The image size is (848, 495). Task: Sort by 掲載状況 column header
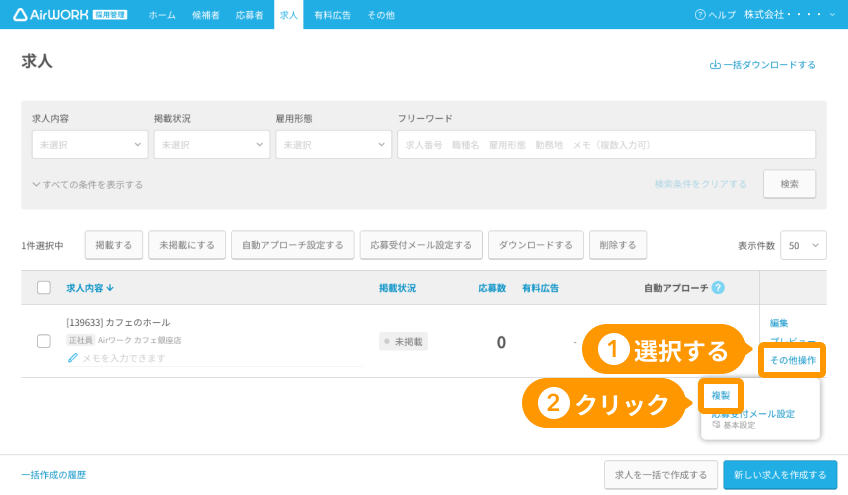[398, 288]
